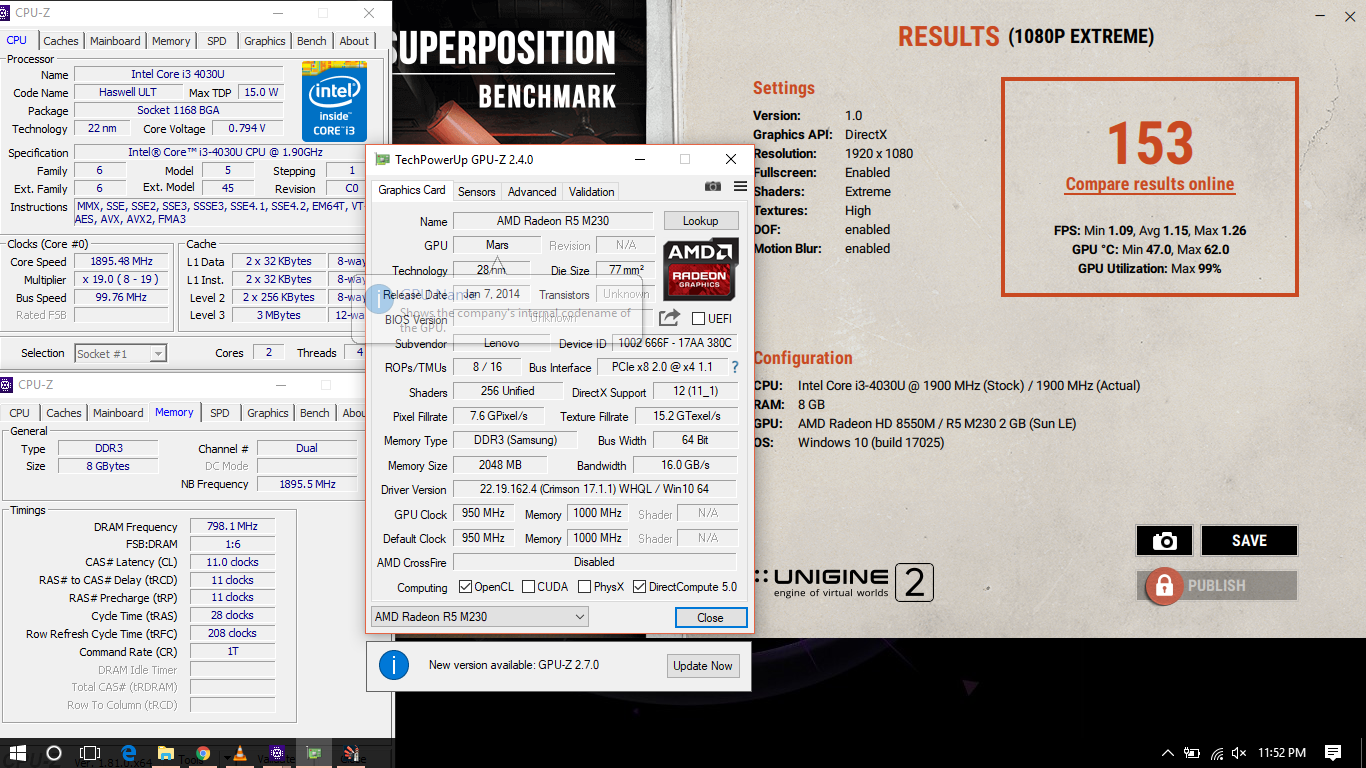
Task: Select the Graphics Card tab in GPU-Z
Action: pos(412,190)
